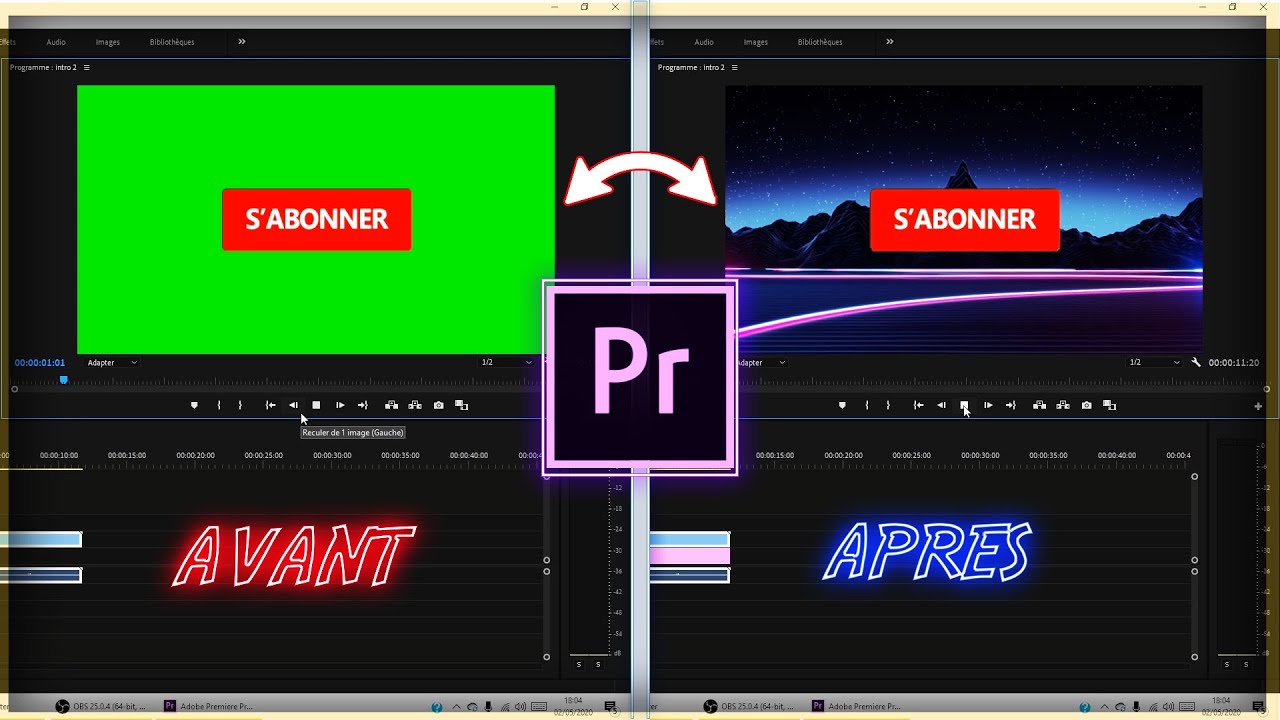
Task: Open OBS 25.0.4 in right taskbar
Action: [x=750, y=706]
